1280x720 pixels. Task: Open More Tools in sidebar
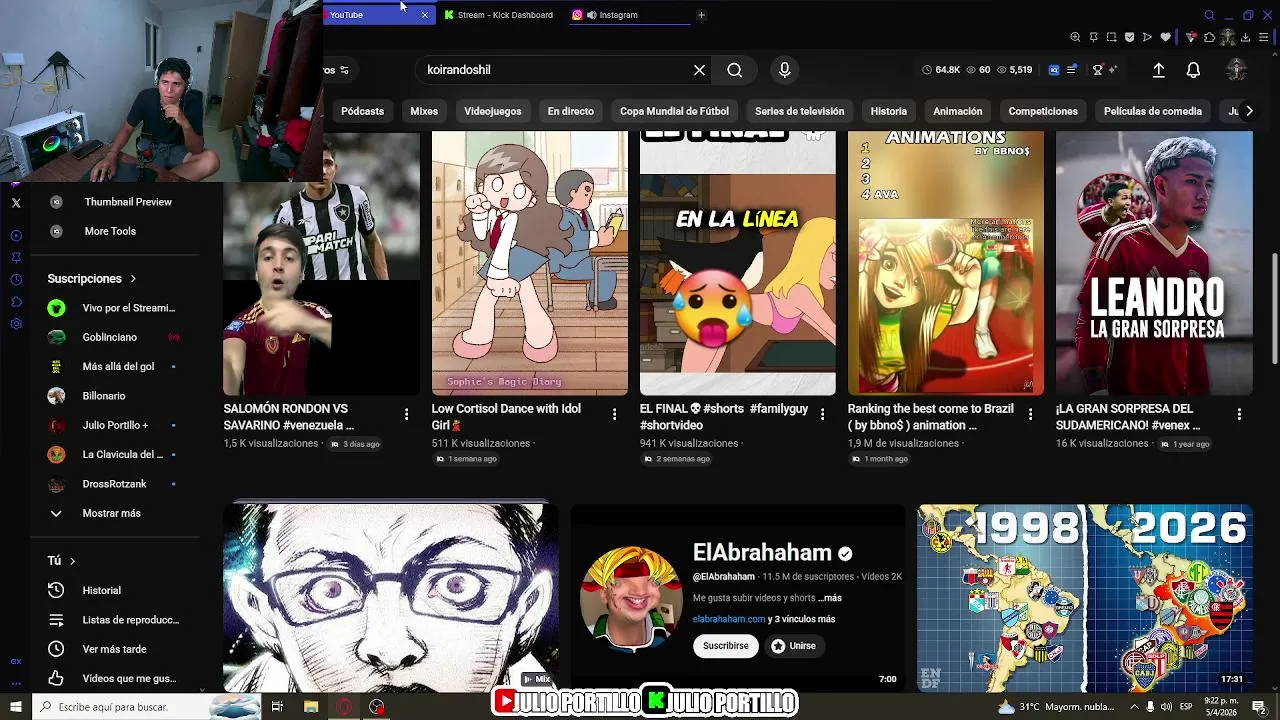(x=110, y=231)
